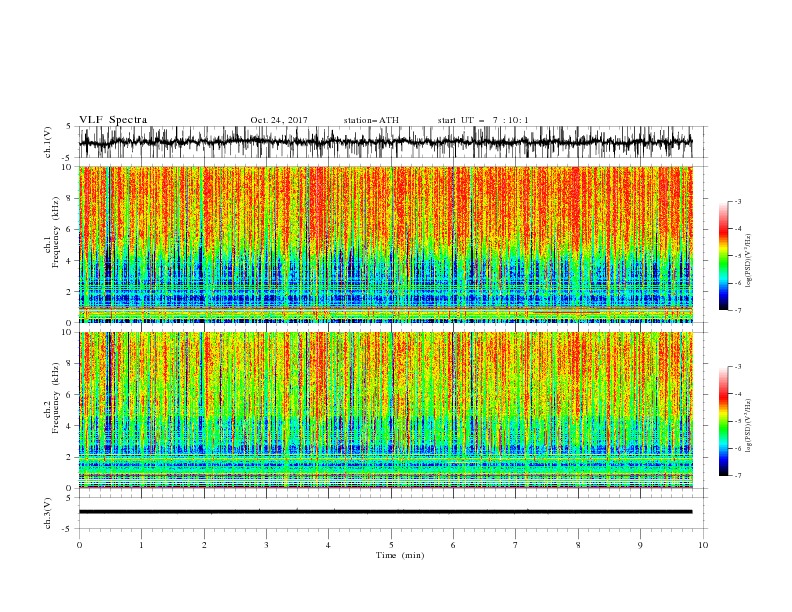This screenshot has width=792, height=612.
Task: Select the "start UT = 7 :10: 1" text
Action: (x=483, y=120)
